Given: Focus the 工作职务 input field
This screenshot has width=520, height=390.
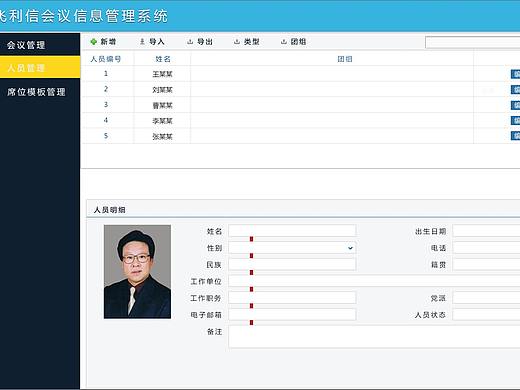Looking at the screenshot, I should pos(292,298).
